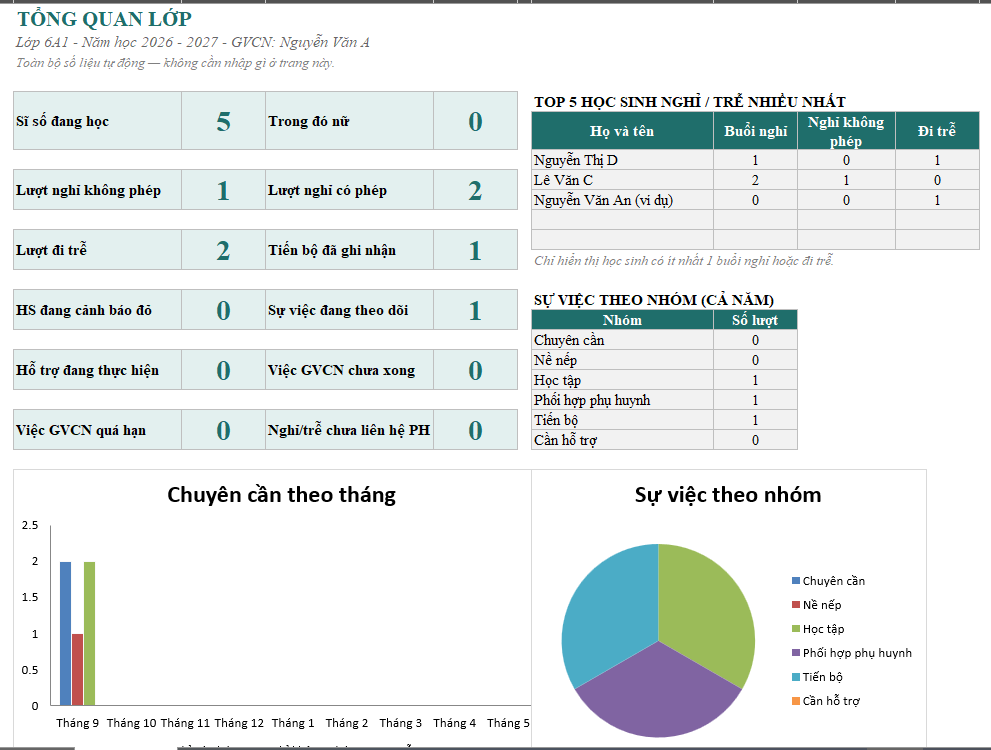Click the "Đi trễ" column header
Screen dimensions: 991x750
click(937, 131)
